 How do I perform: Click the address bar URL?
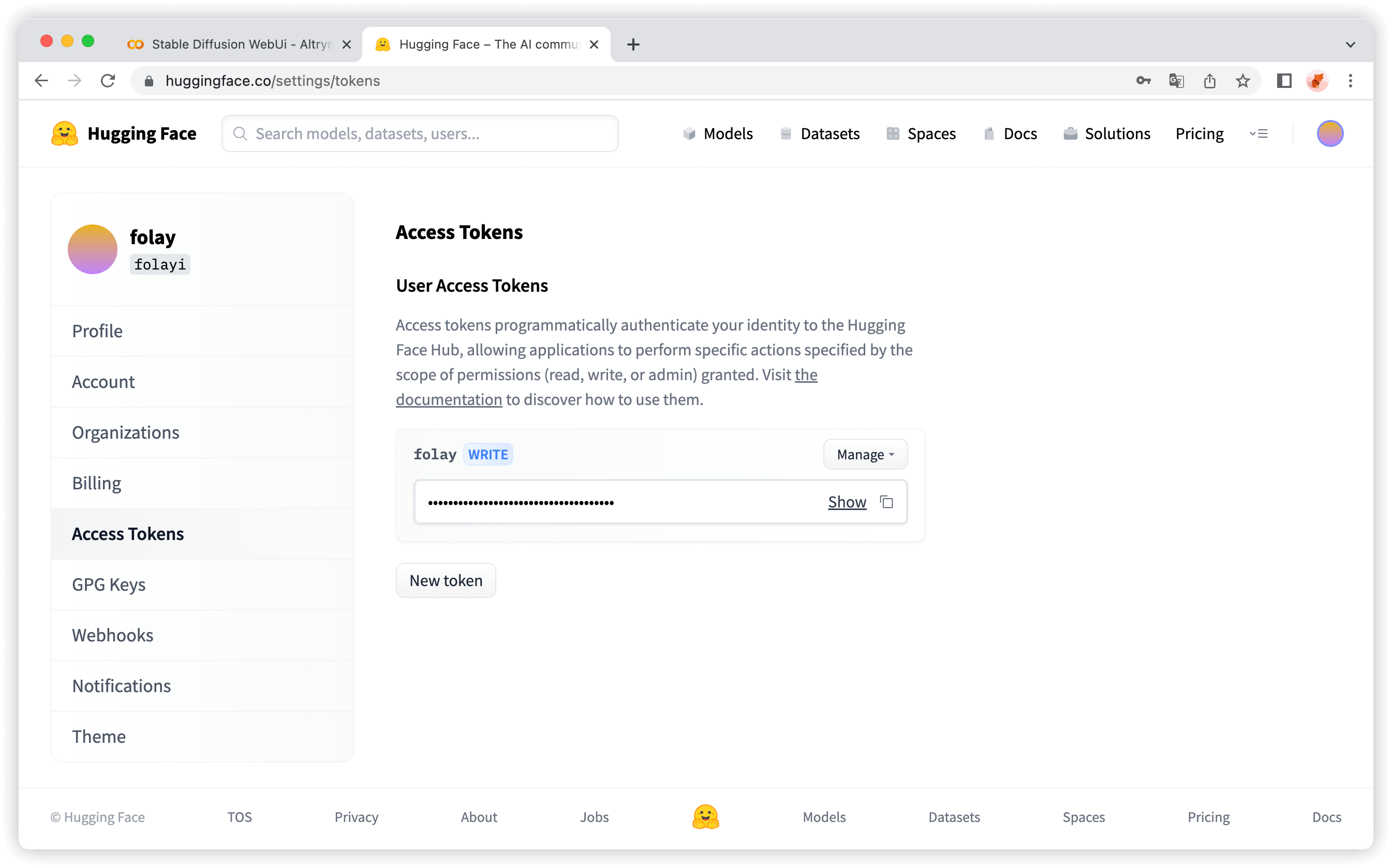click(x=272, y=81)
